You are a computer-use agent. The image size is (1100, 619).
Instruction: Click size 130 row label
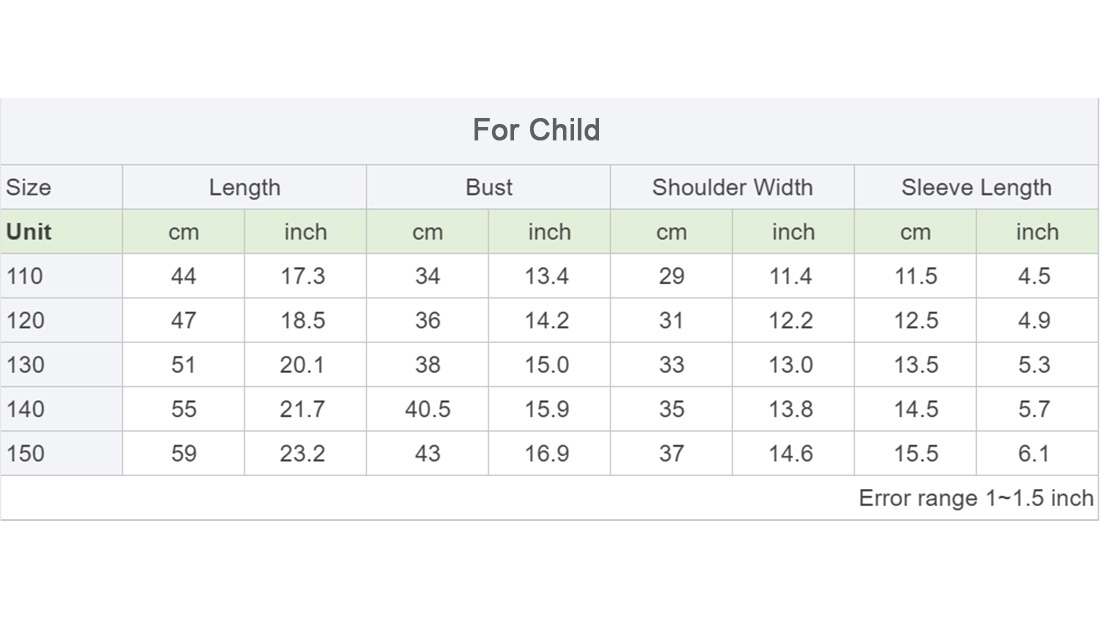point(25,364)
